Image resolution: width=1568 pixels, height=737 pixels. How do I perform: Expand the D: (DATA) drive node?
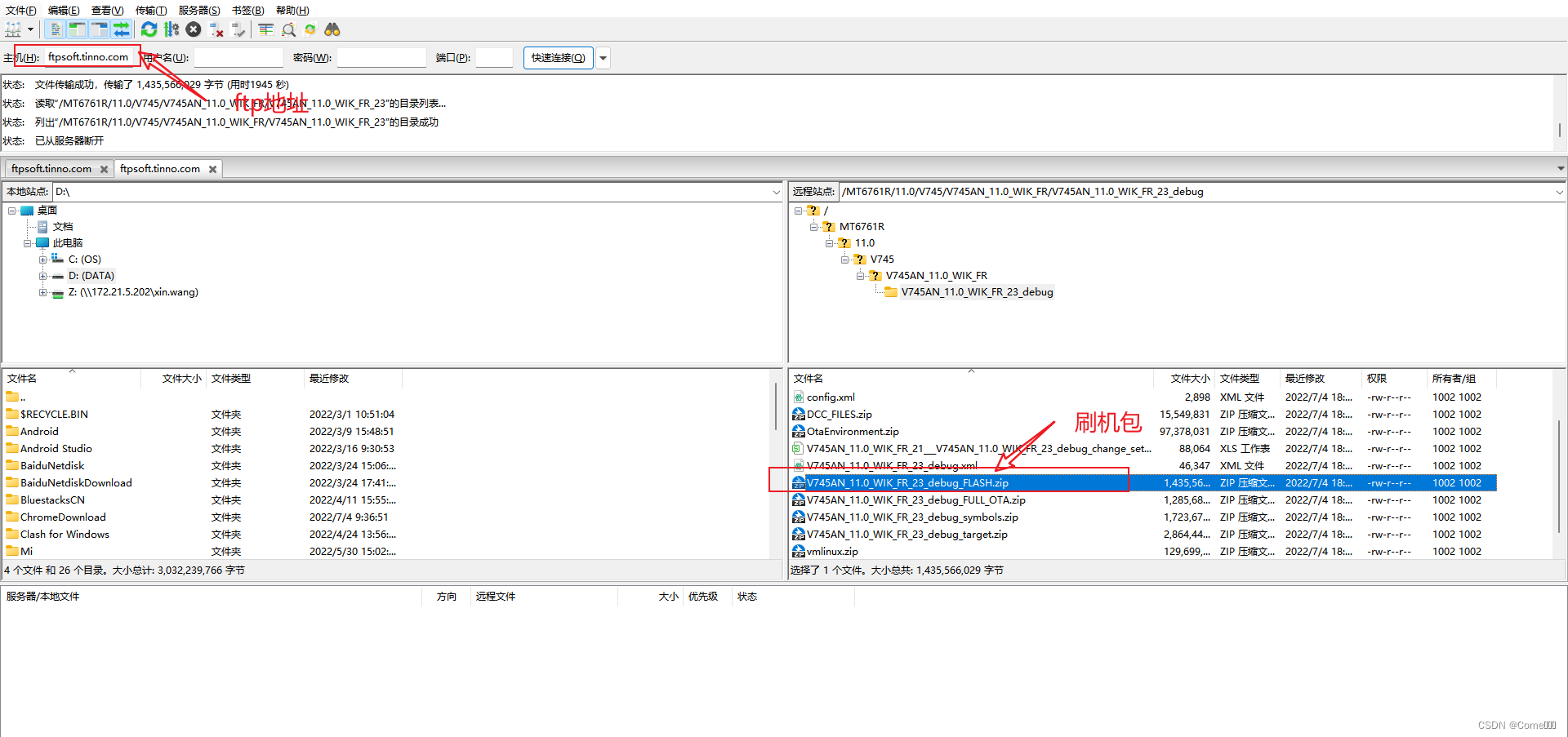42,276
